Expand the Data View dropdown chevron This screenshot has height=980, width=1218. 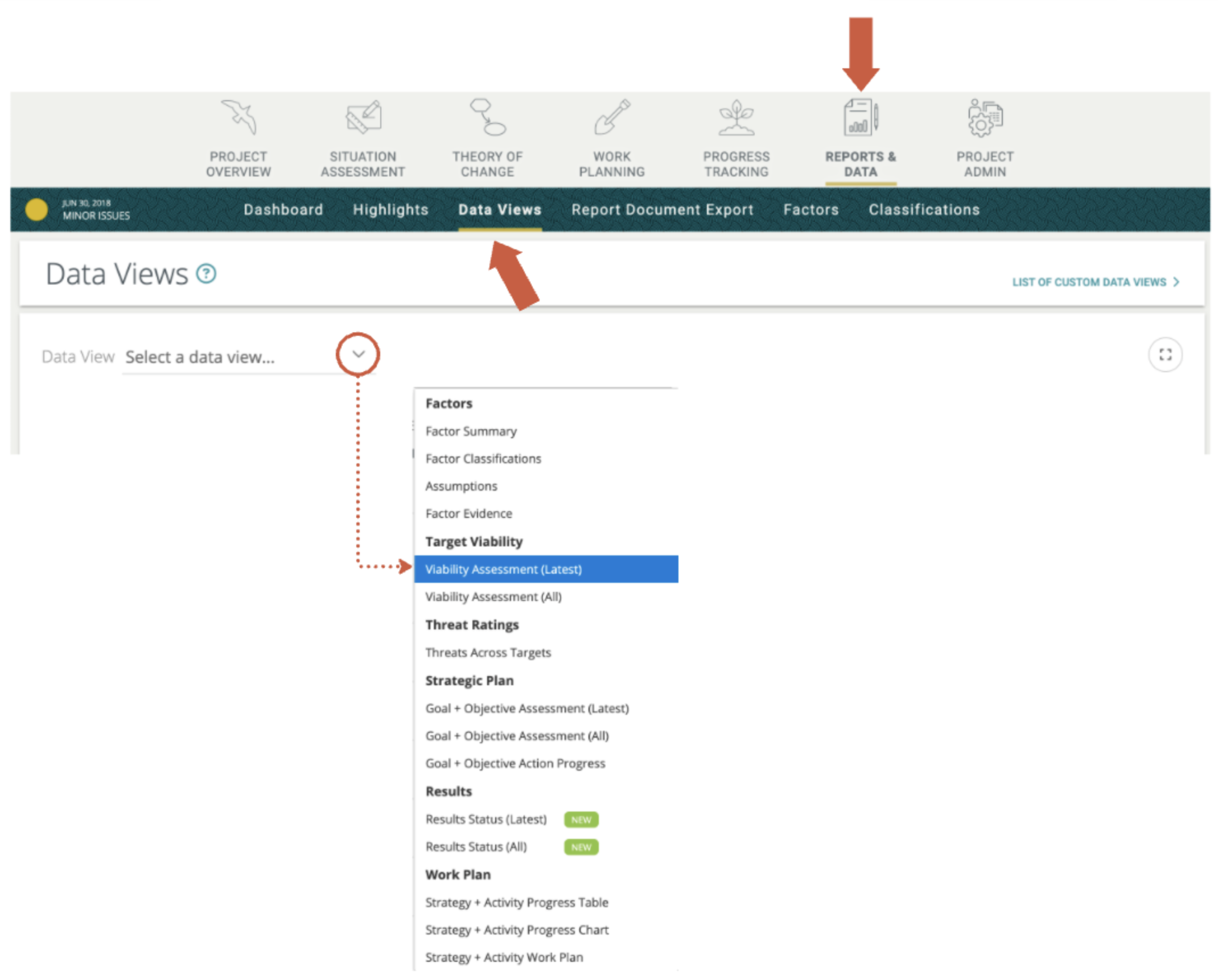pyautogui.click(x=358, y=354)
